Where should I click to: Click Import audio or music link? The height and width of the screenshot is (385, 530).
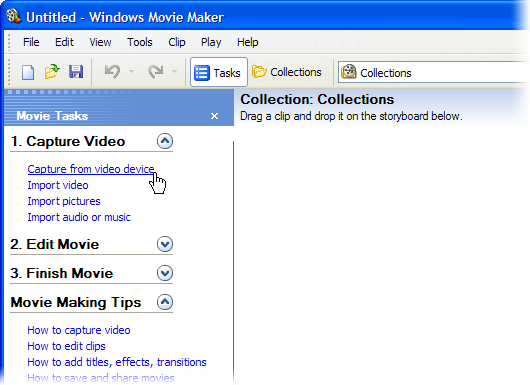click(79, 217)
